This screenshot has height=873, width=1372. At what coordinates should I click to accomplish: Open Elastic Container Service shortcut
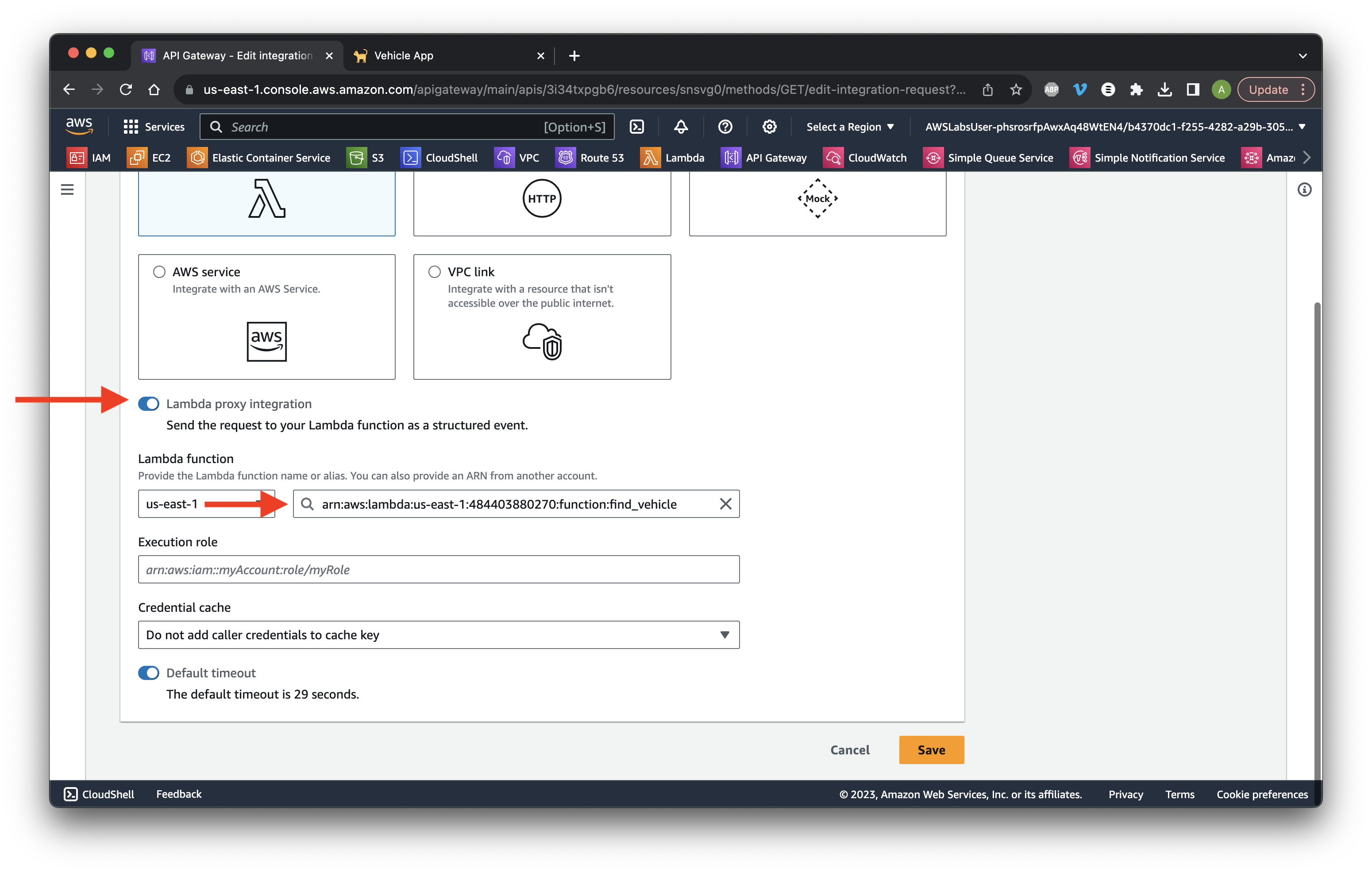point(258,158)
